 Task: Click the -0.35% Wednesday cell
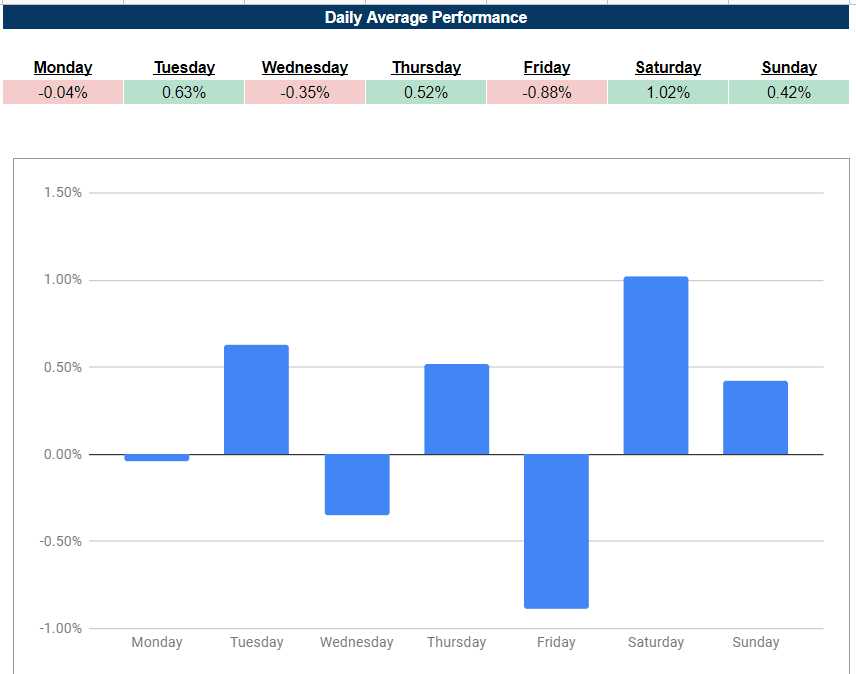point(305,92)
